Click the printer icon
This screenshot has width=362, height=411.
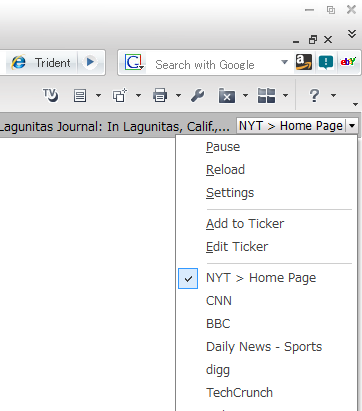pos(160,95)
